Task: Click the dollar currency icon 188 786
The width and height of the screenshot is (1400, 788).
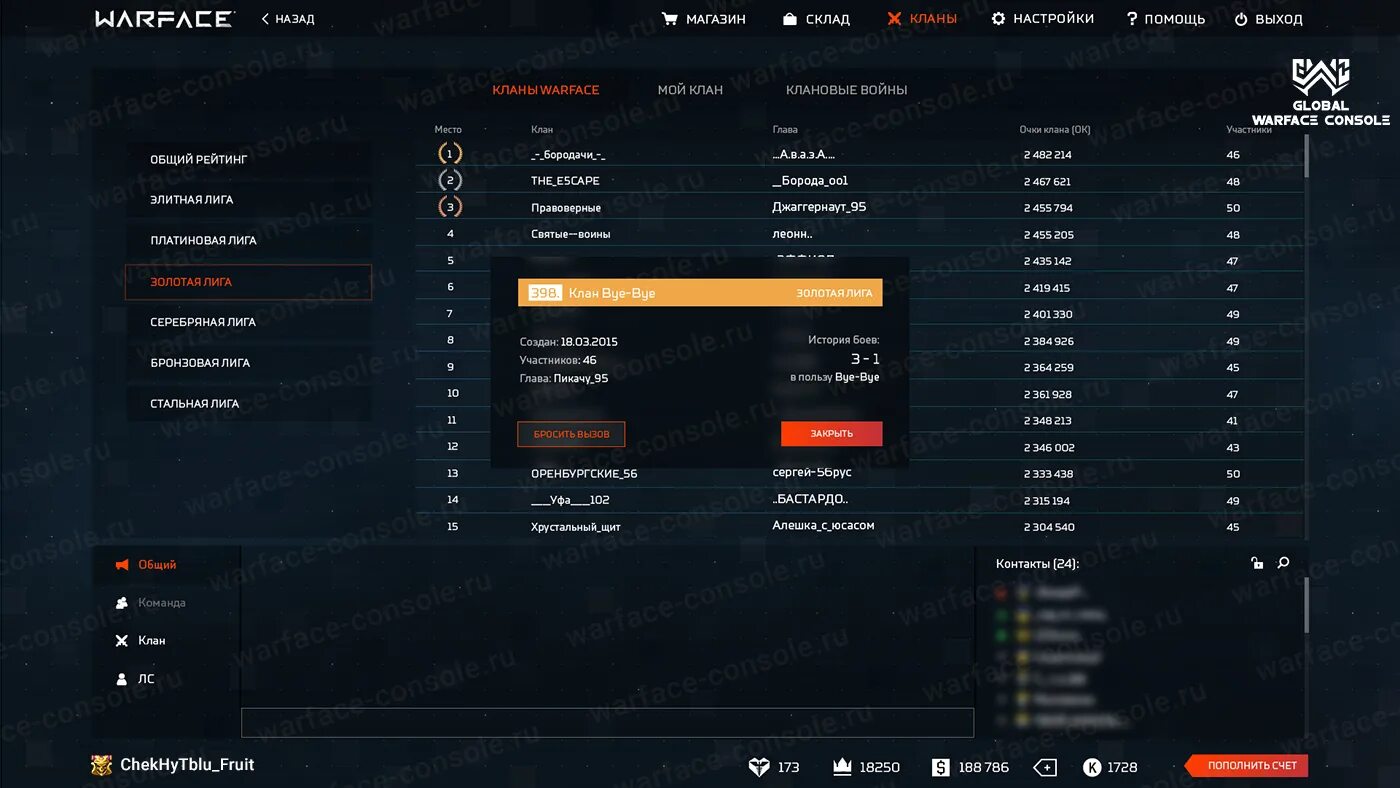Action: click(940, 767)
